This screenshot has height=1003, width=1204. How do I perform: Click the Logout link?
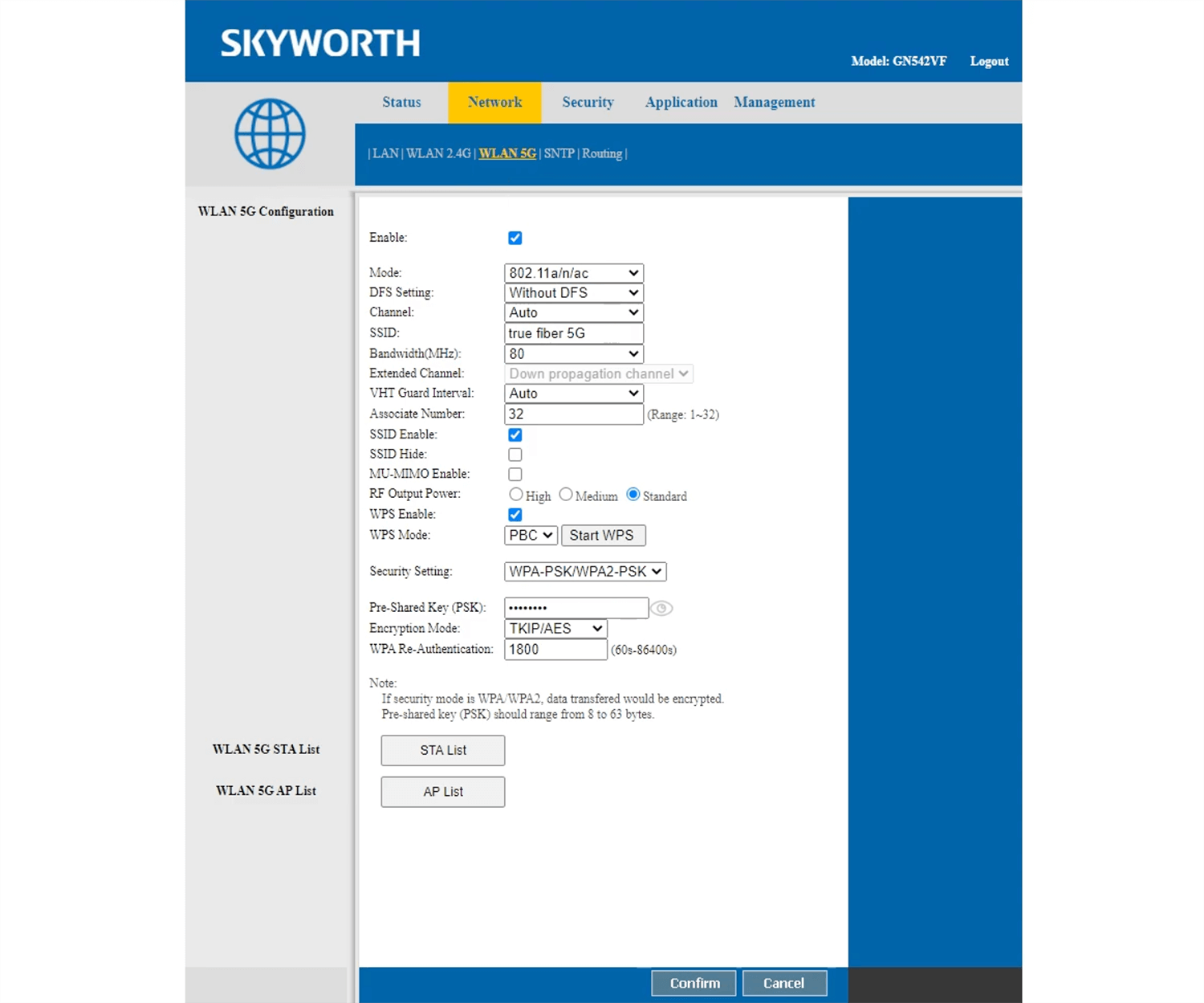pos(989,61)
